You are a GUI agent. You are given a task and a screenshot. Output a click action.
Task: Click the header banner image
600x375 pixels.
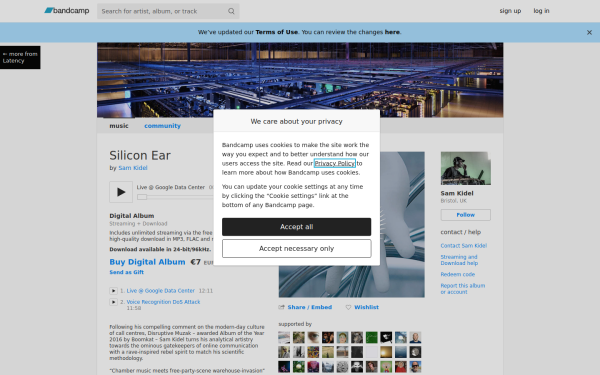click(300, 80)
